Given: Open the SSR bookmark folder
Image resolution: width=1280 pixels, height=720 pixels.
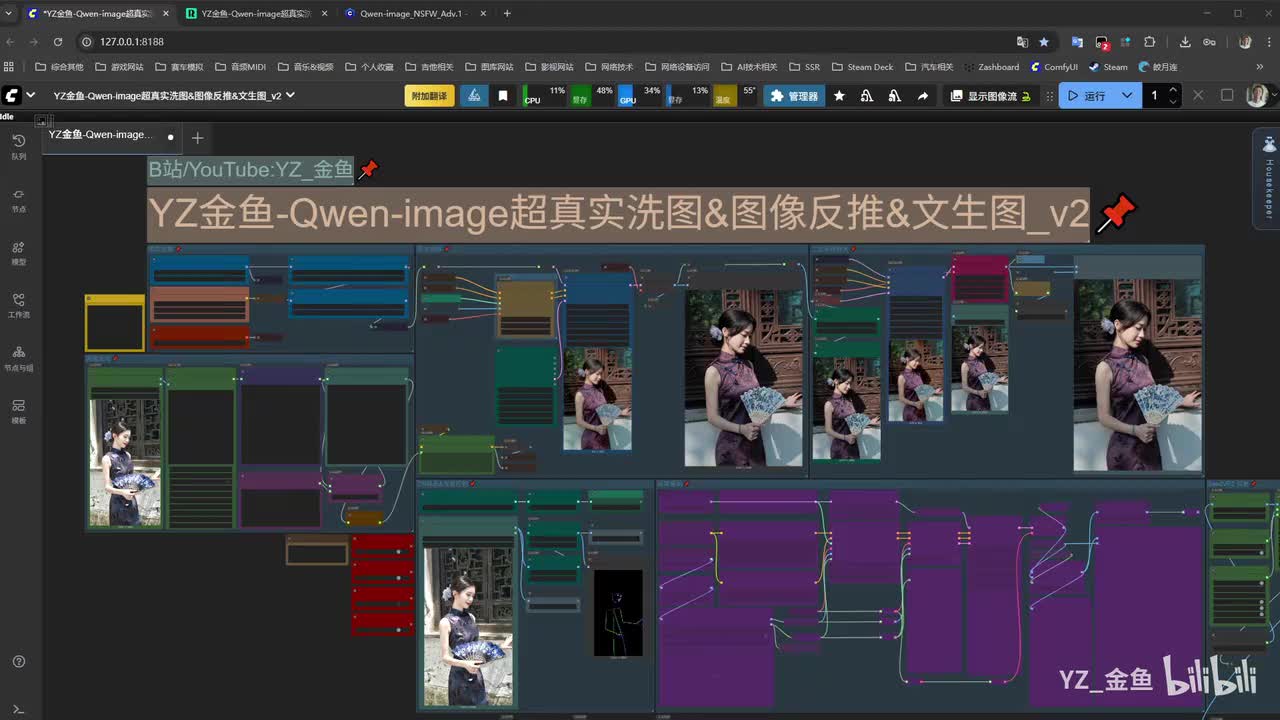Looking at the screenshot, I should point(804,67).
